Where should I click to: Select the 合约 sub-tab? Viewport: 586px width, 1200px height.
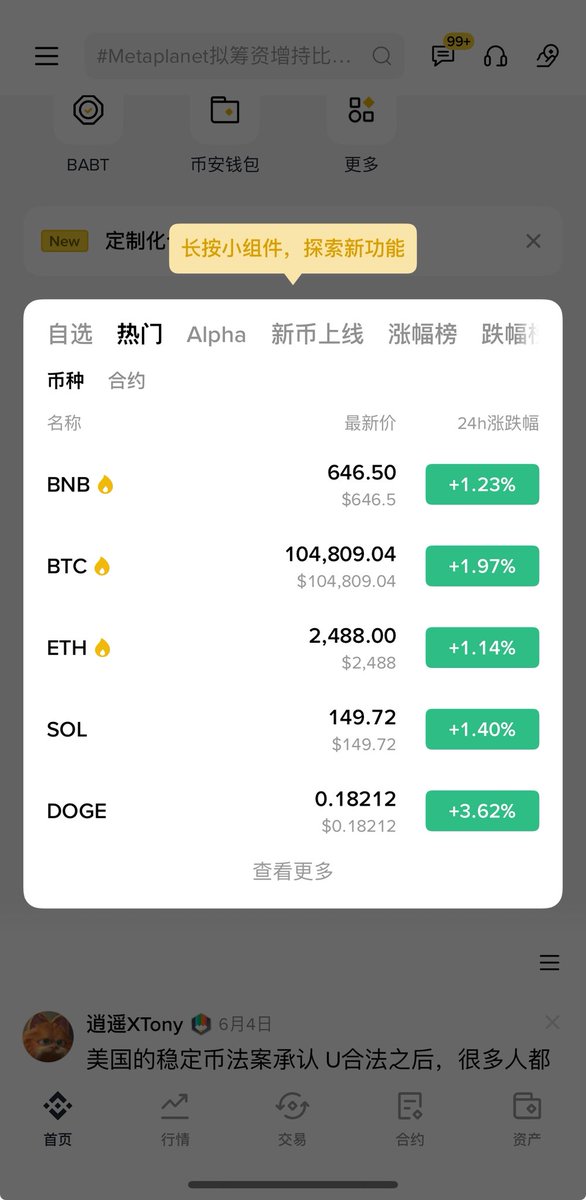pos(127,381)
